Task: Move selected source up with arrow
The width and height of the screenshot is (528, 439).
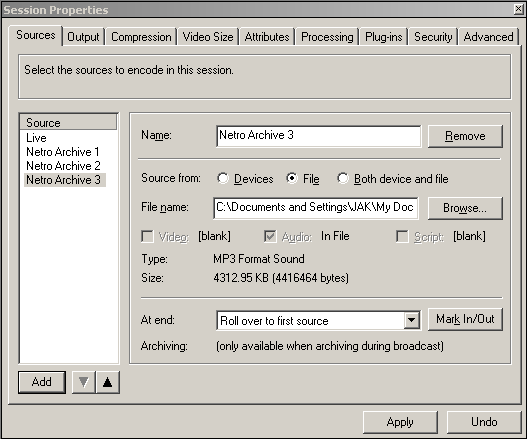Action: tap(108, 382)
